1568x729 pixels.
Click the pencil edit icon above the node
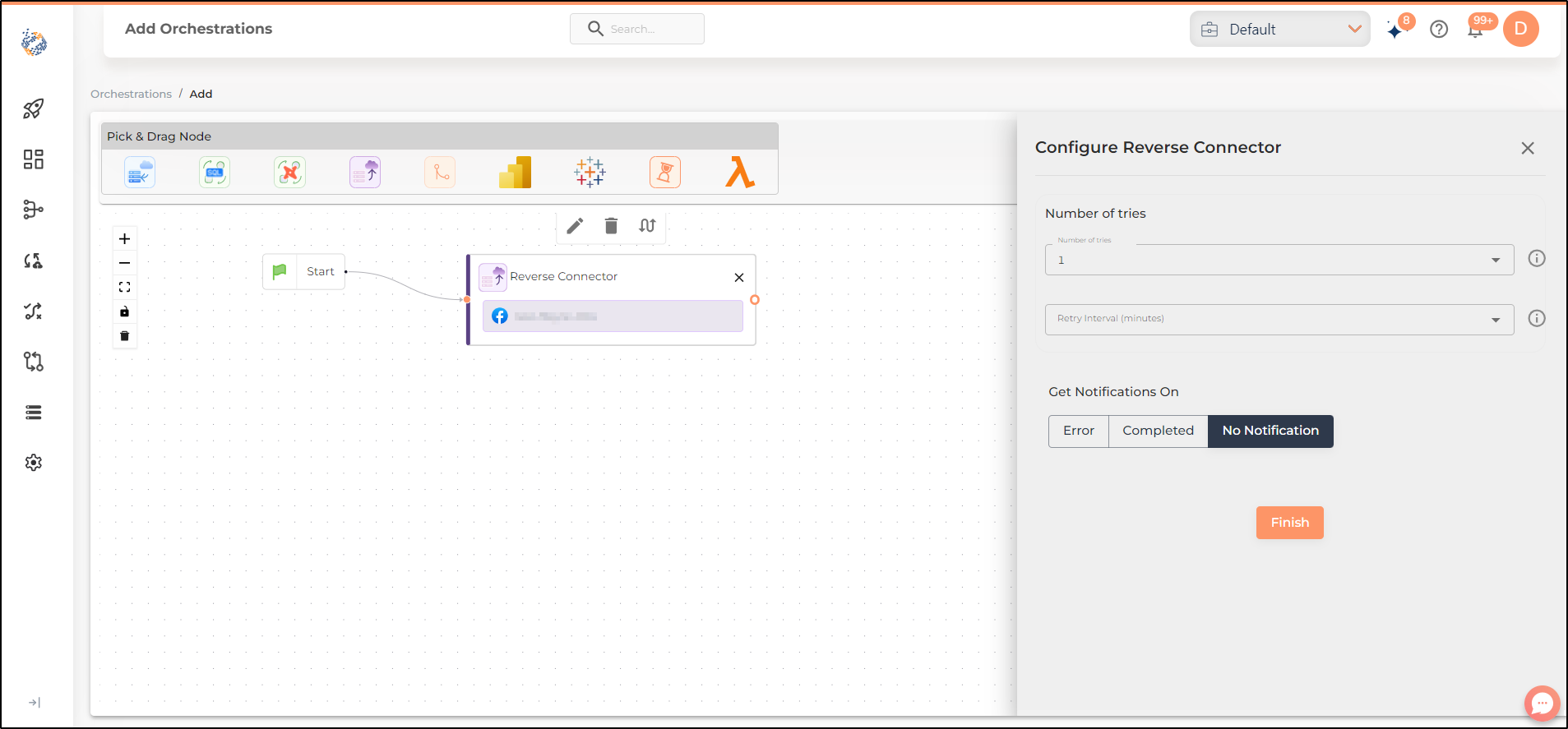[x=575, y=226]
